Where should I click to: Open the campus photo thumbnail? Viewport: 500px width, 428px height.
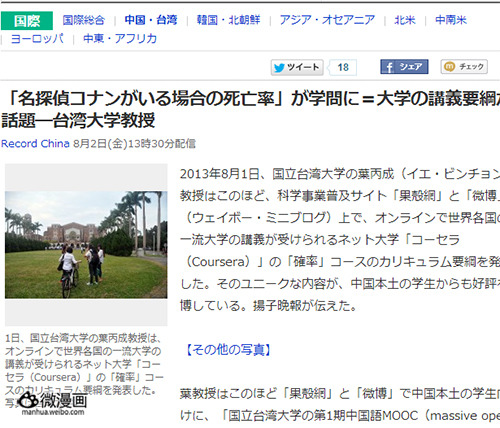[x=86, y=245]
